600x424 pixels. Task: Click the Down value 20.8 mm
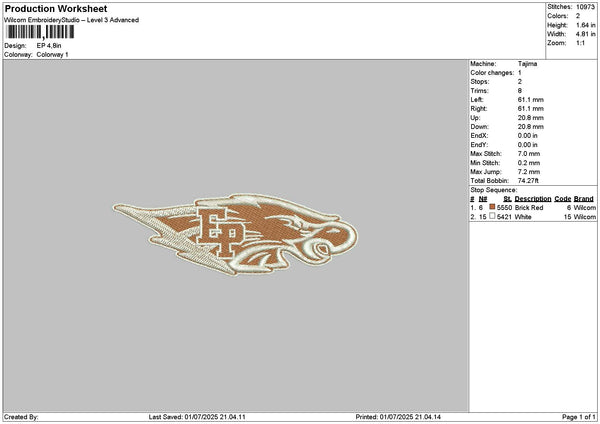pyautogui.click(x=530, y=127)
